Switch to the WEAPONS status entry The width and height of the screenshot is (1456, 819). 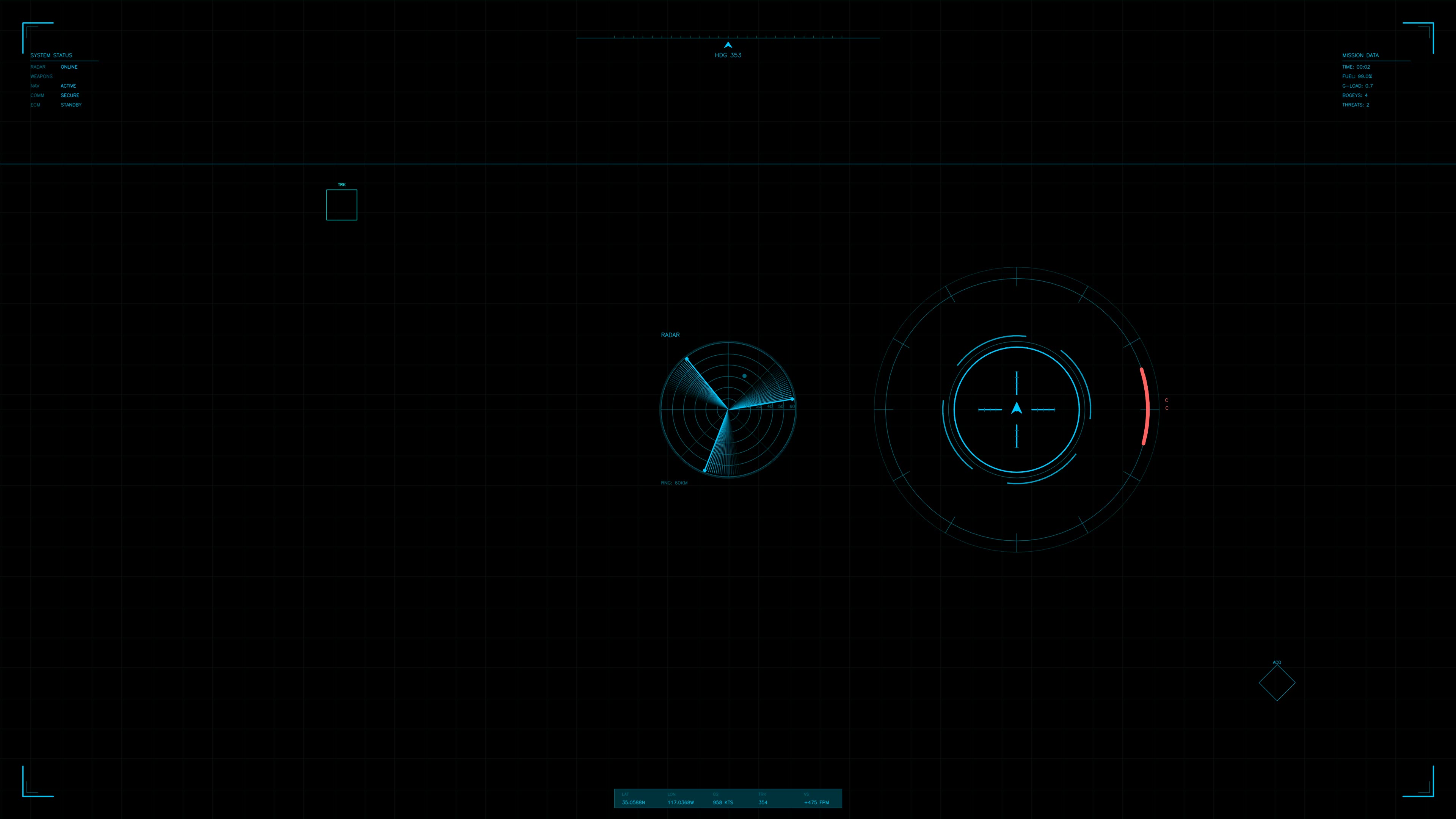[x=42, y=76]
